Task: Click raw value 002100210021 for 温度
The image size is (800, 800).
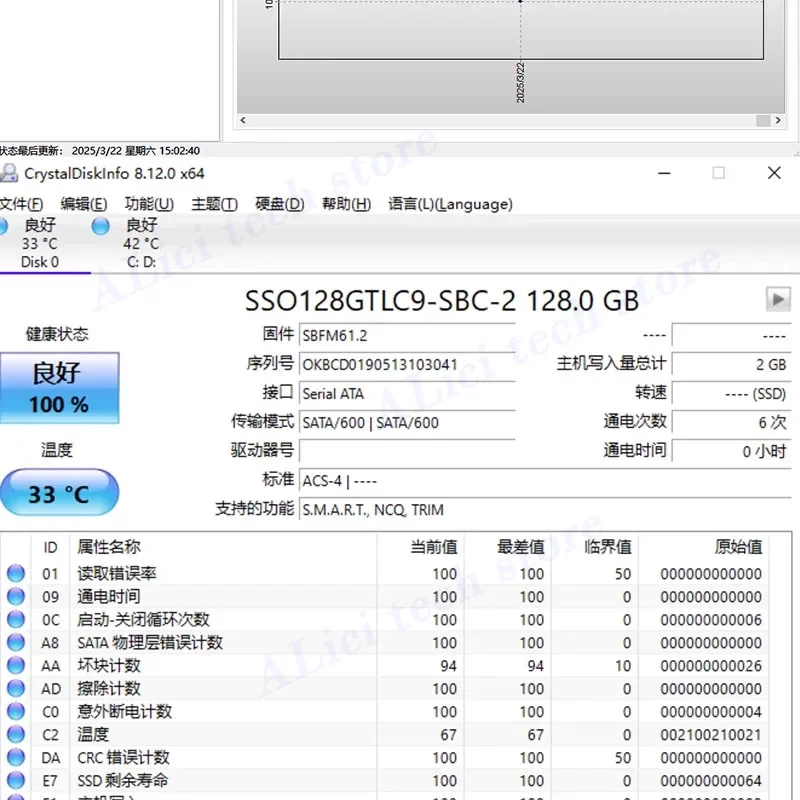Action: click(711, 735)
